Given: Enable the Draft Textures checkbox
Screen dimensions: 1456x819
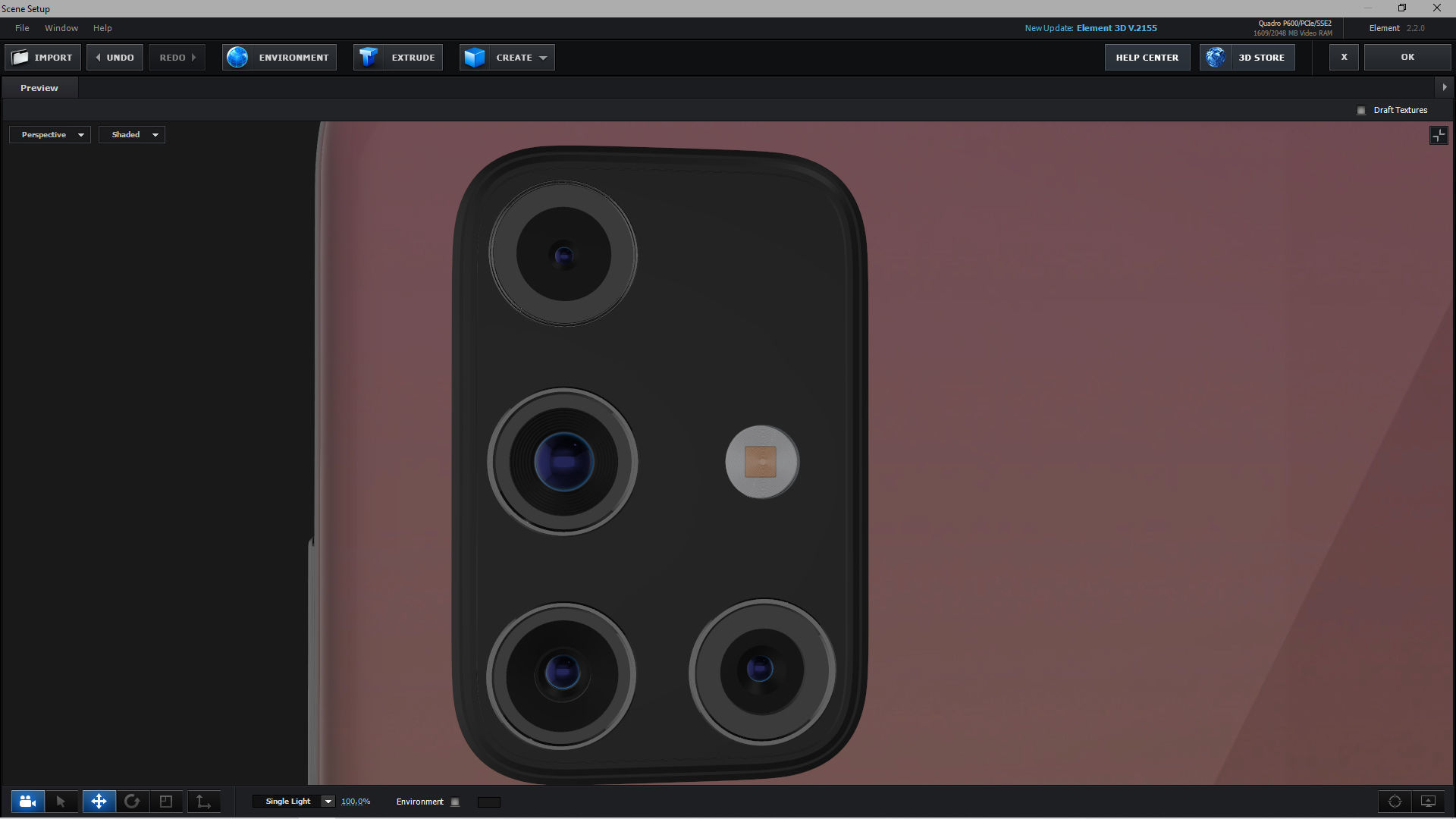Looking at the screenshot, I should (x=1361, y=111).
